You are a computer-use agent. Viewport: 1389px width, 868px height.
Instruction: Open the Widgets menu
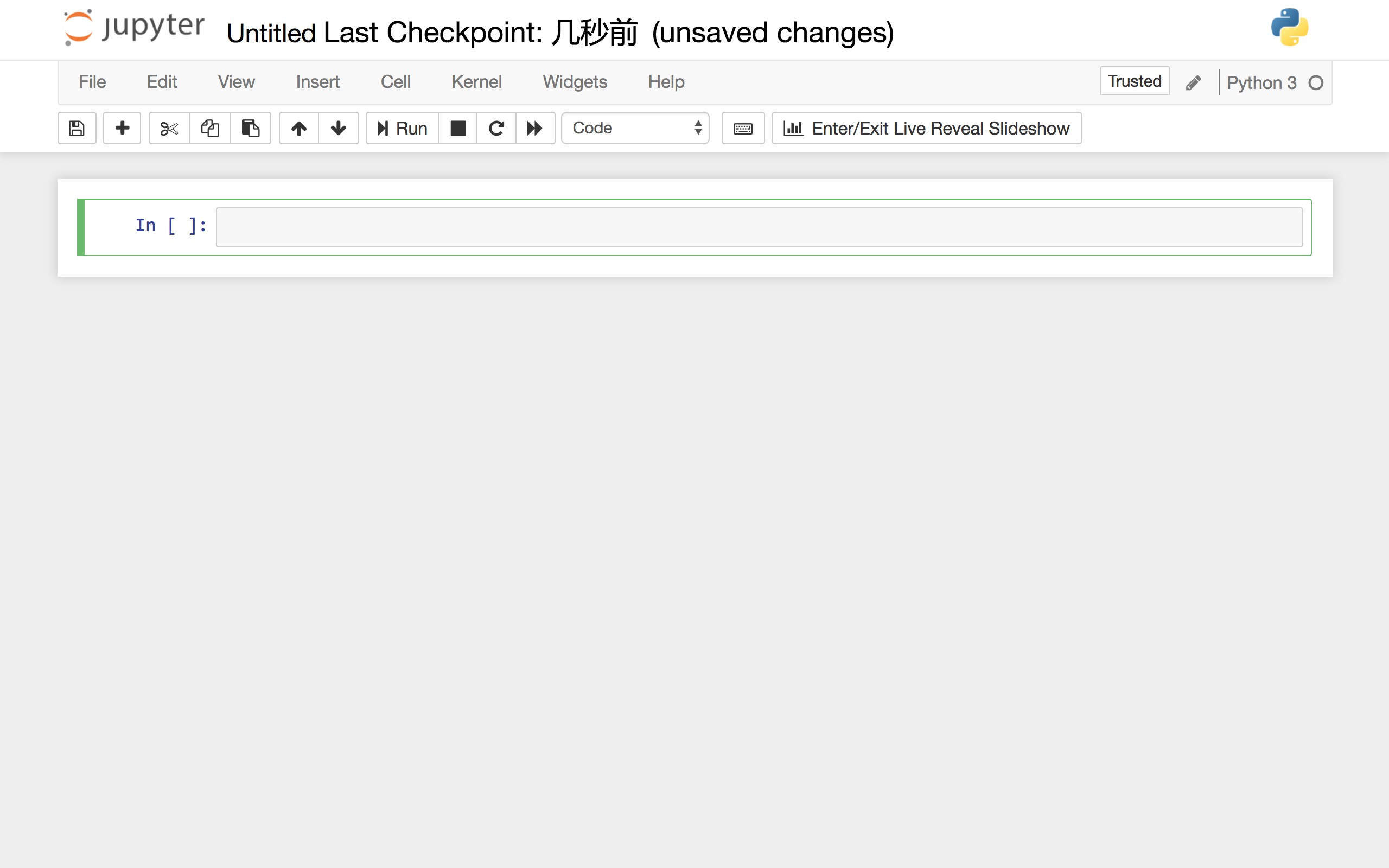click(x=575, y=82)
